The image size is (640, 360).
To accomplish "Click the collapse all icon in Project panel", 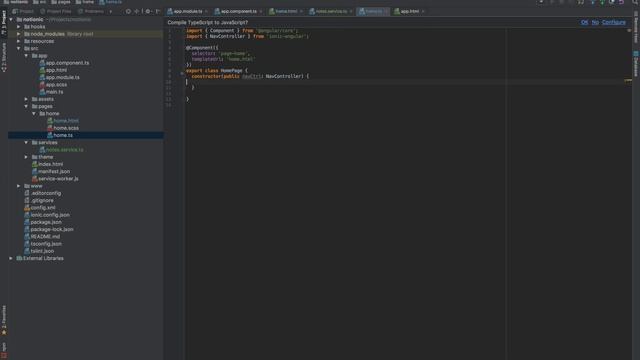I will pos(137,11).
